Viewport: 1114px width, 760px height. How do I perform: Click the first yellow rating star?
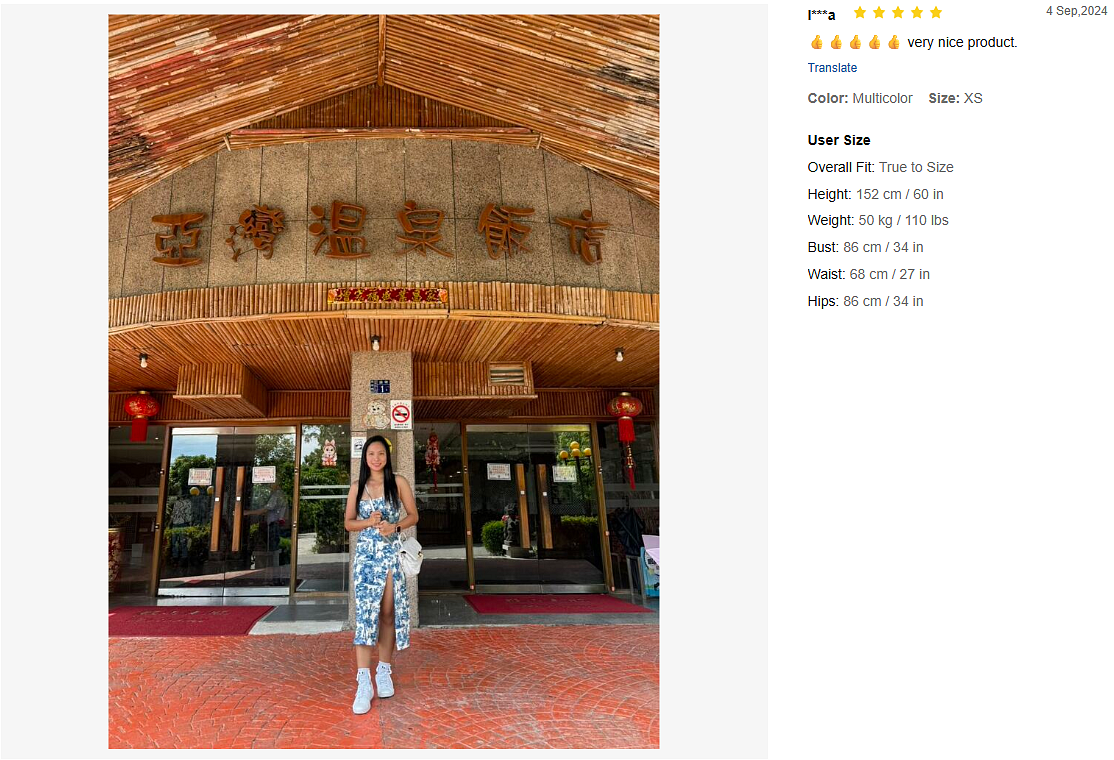point(860,12)
